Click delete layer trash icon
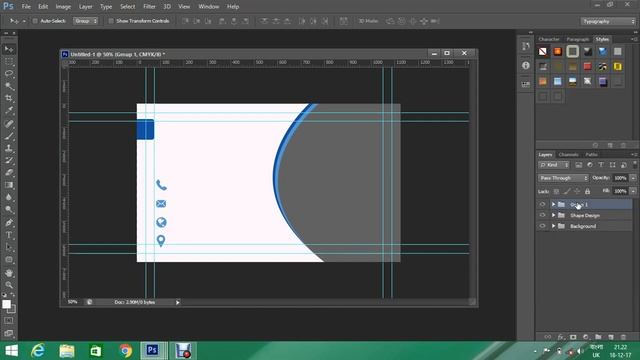Screen dimensions: 640x360 (x=623, y=337)
